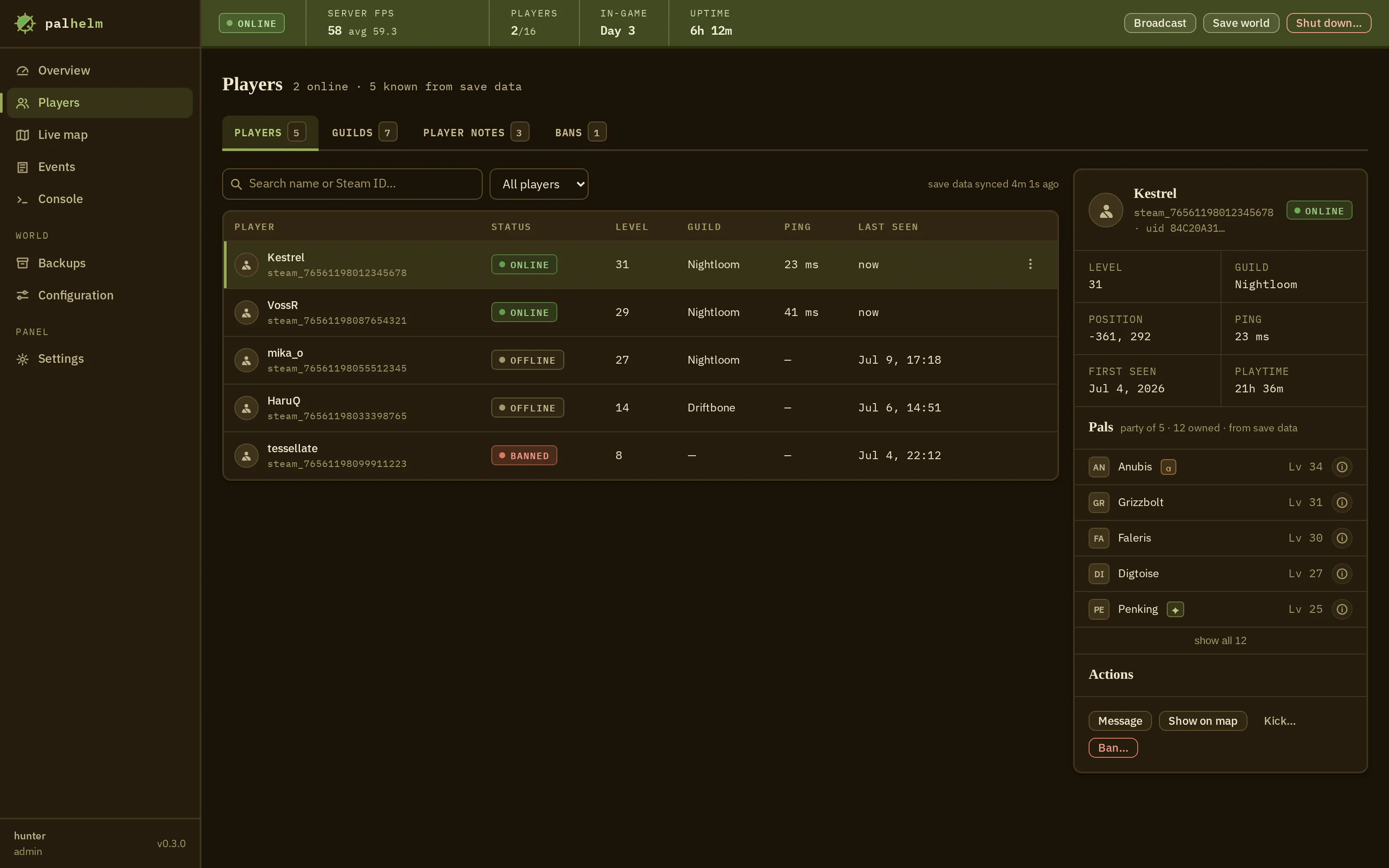Open info for Anubis pal
Screen dimensions: 1389x868
click(x=1341, y=467)
